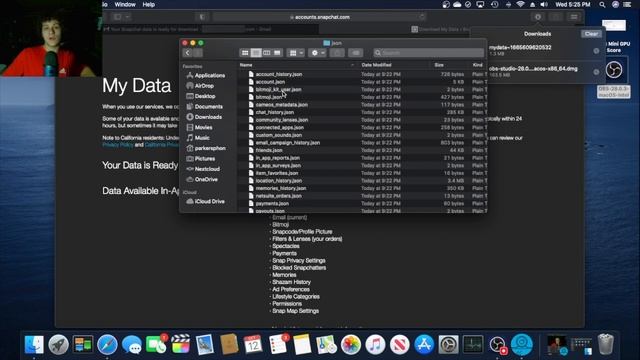
Task: Open AirDrop in Finder sidebar
Action: [200, 86]
